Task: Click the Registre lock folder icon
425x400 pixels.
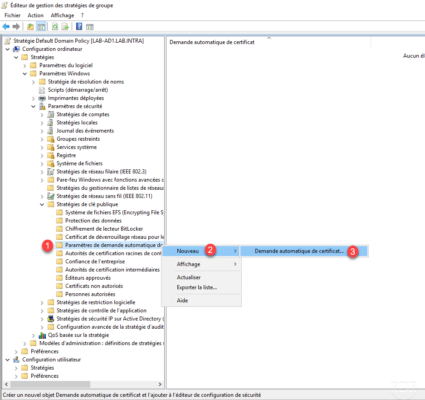Action: (51, 155)
